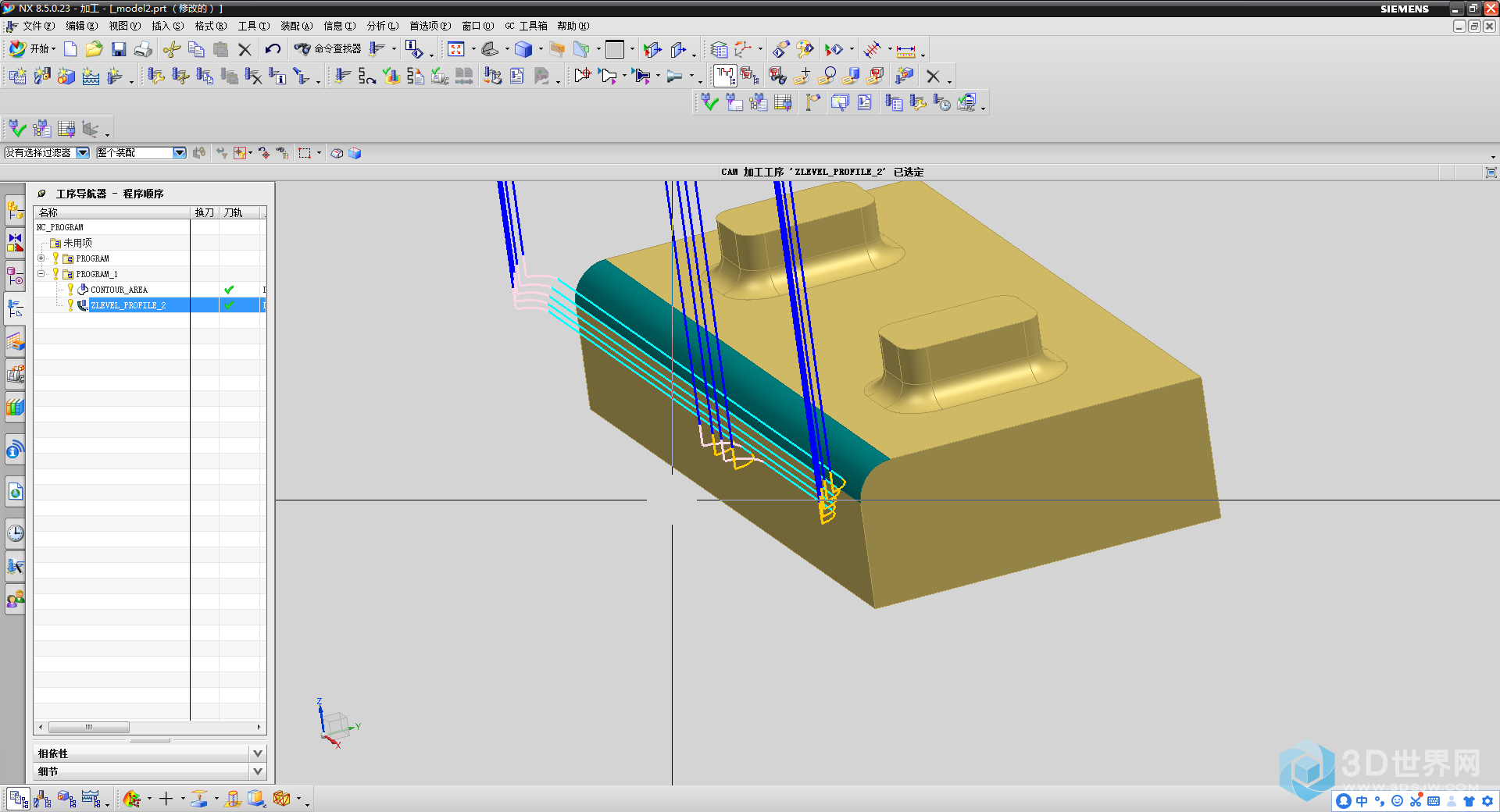1500x812 pixels.
Task: Click the 换刀 column header
Action: [x=205, y=212]
